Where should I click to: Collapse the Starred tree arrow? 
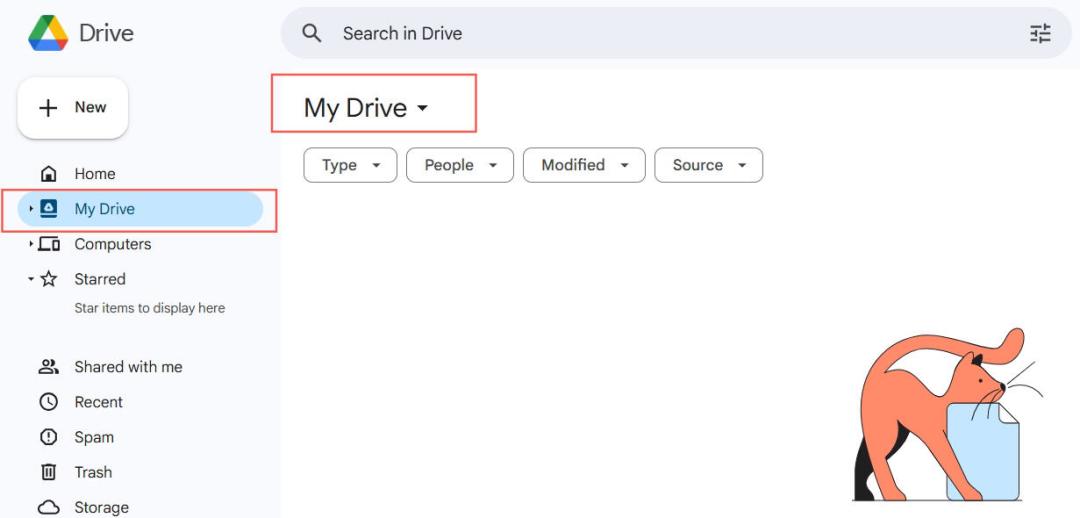(30, 279)
